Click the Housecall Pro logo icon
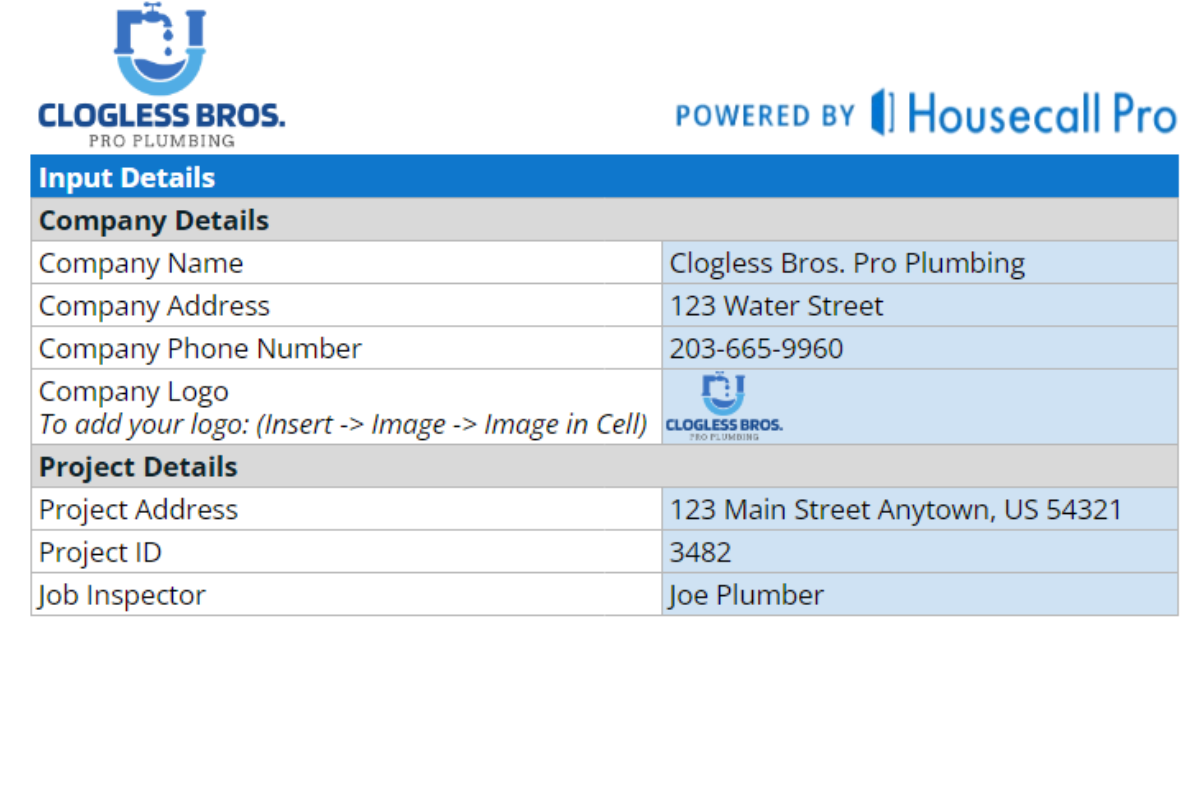 click(882, 112)
